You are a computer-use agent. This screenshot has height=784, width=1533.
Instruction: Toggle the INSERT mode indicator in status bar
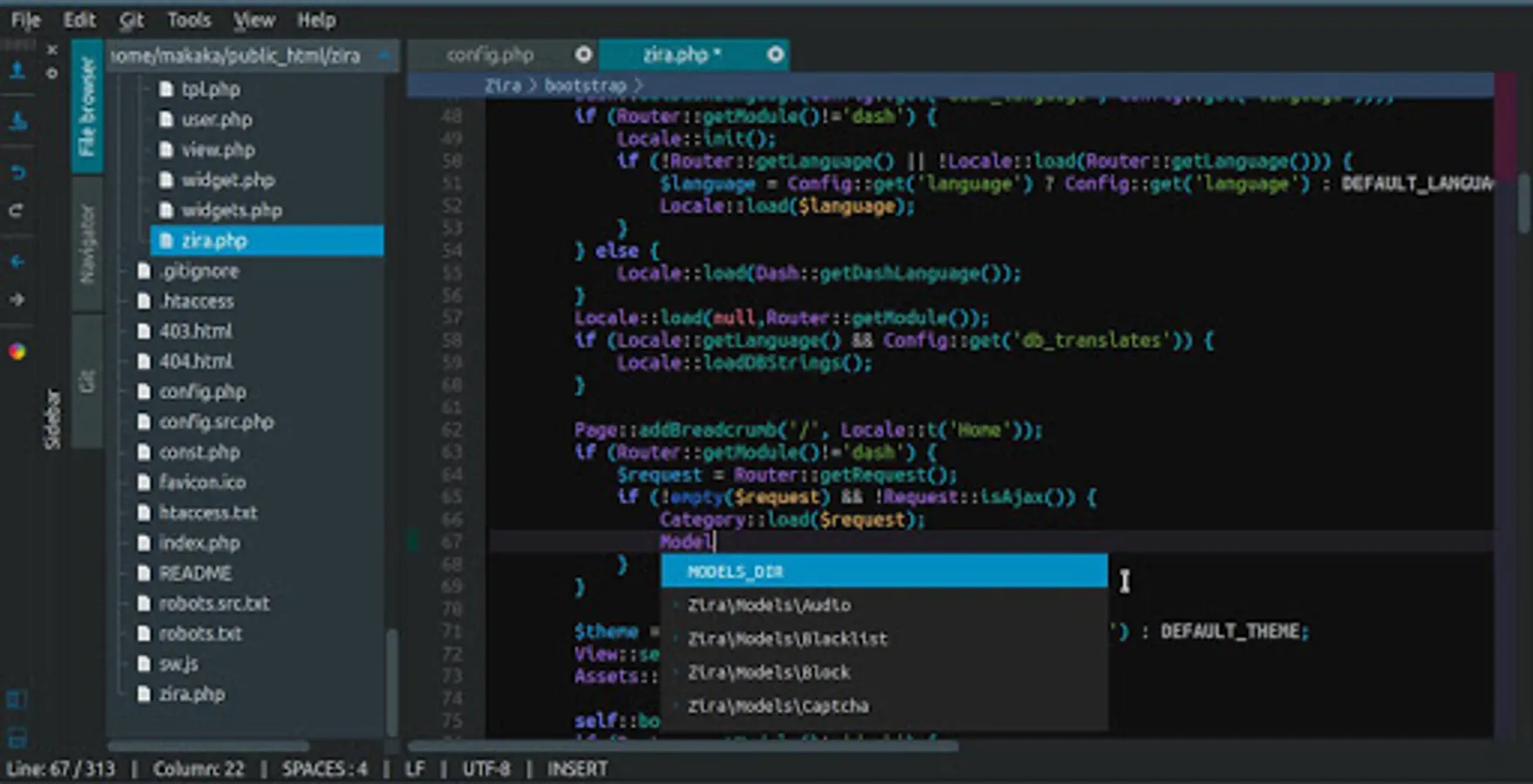577,768
